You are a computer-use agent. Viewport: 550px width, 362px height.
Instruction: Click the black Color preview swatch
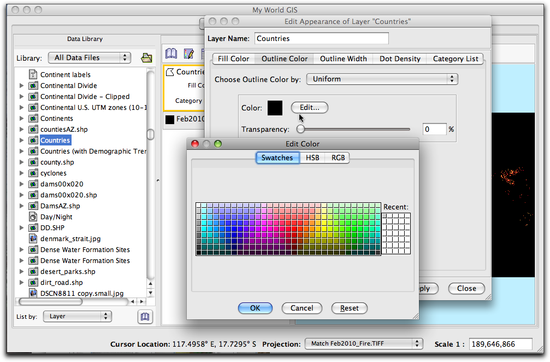tap(275, 108)
